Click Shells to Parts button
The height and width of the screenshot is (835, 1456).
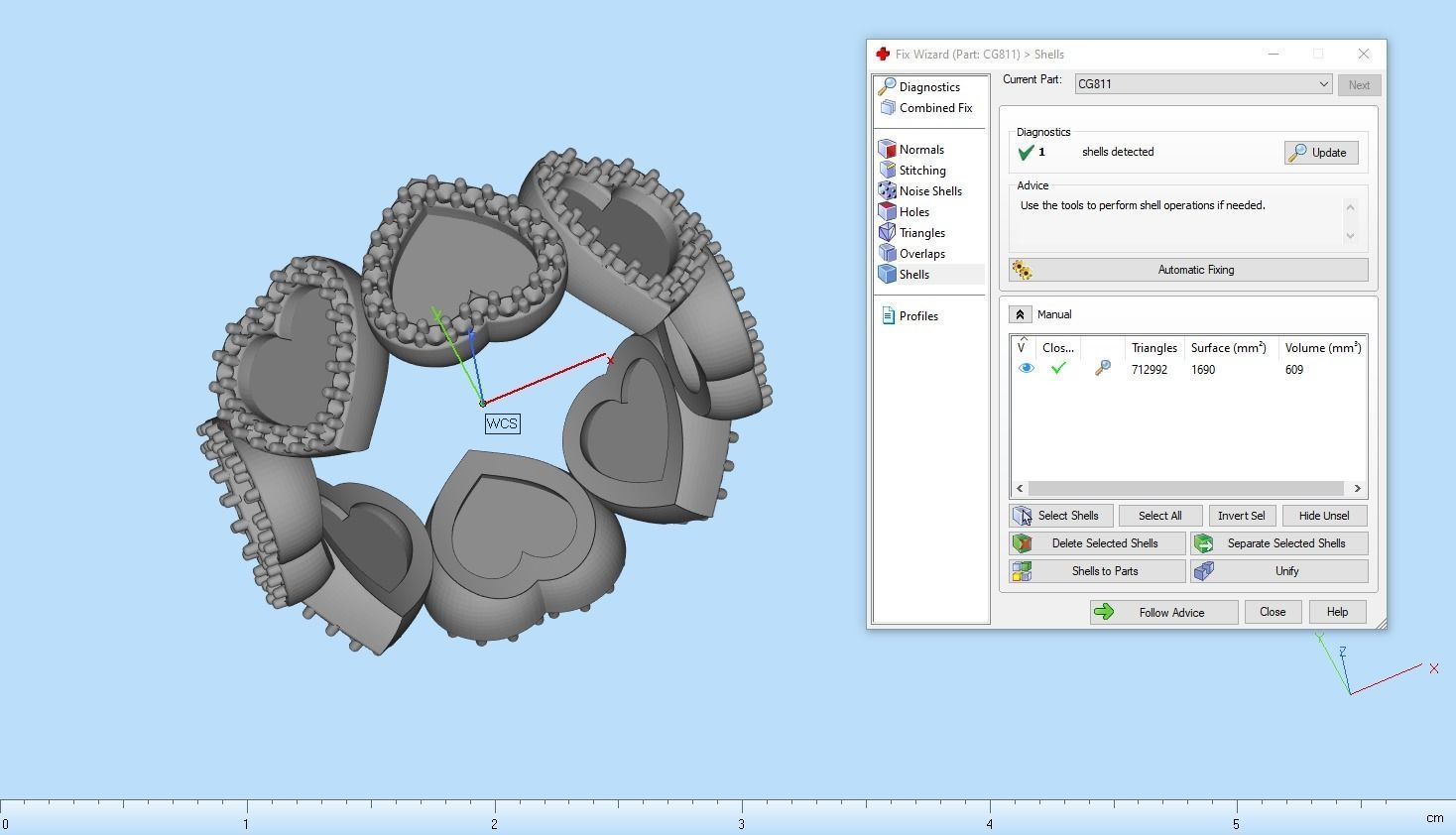pyautogui.click(x=1097, y=571)
